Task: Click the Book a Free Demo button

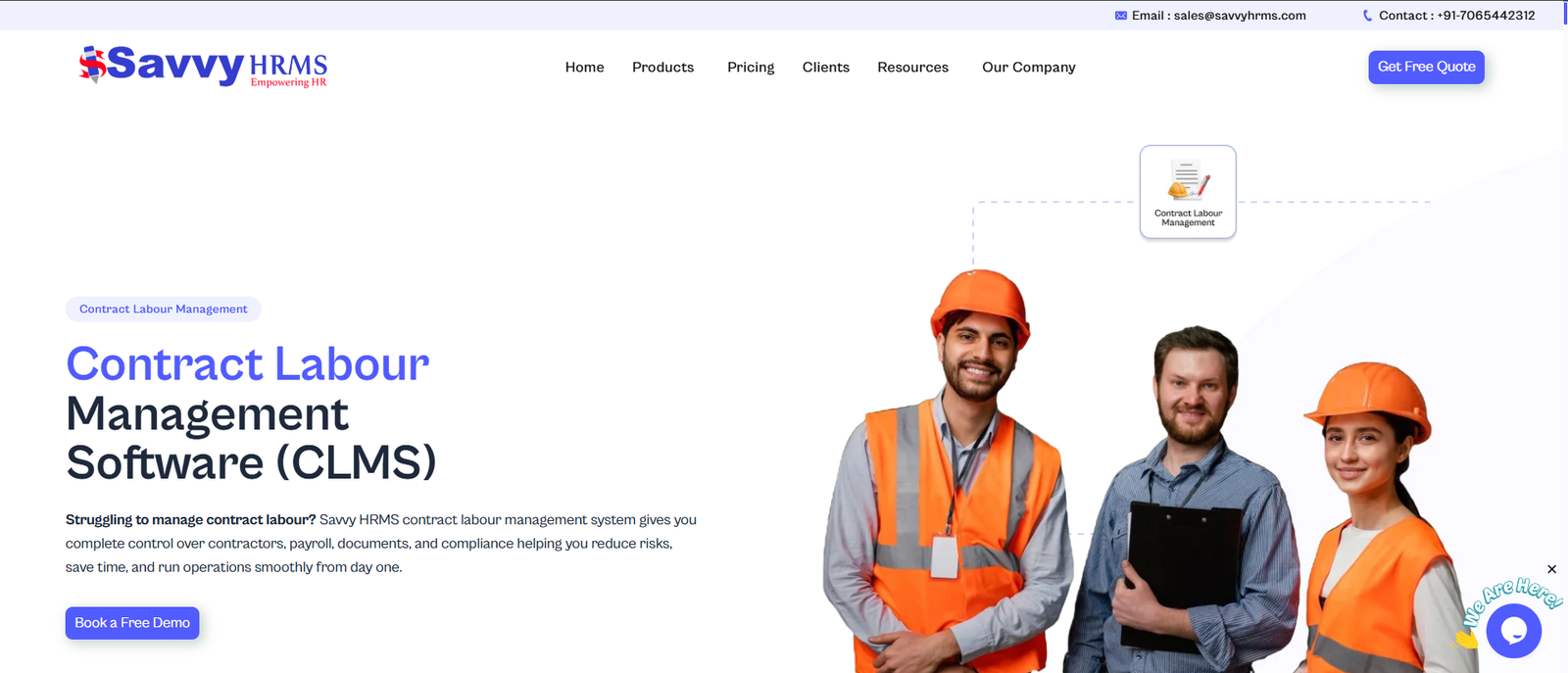Action: [x=132, y=623]
